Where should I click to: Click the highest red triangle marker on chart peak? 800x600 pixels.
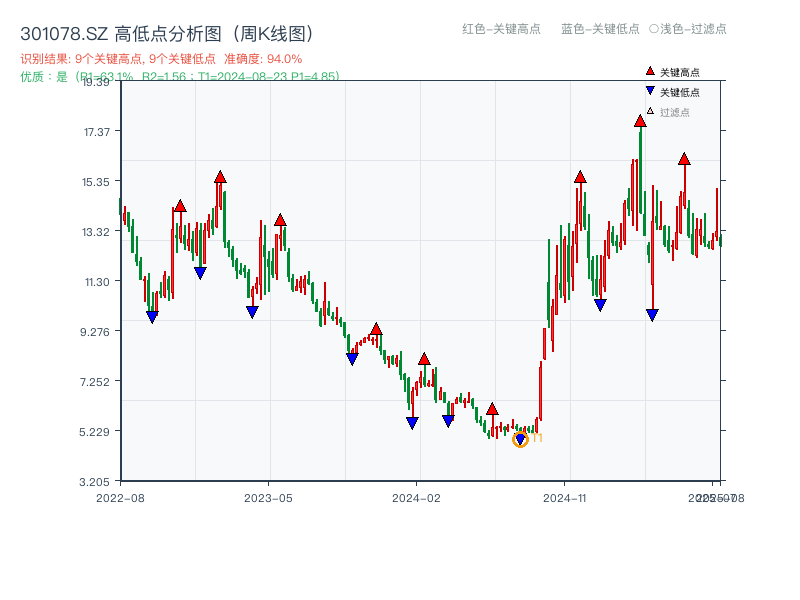click(x=639, y=121)
